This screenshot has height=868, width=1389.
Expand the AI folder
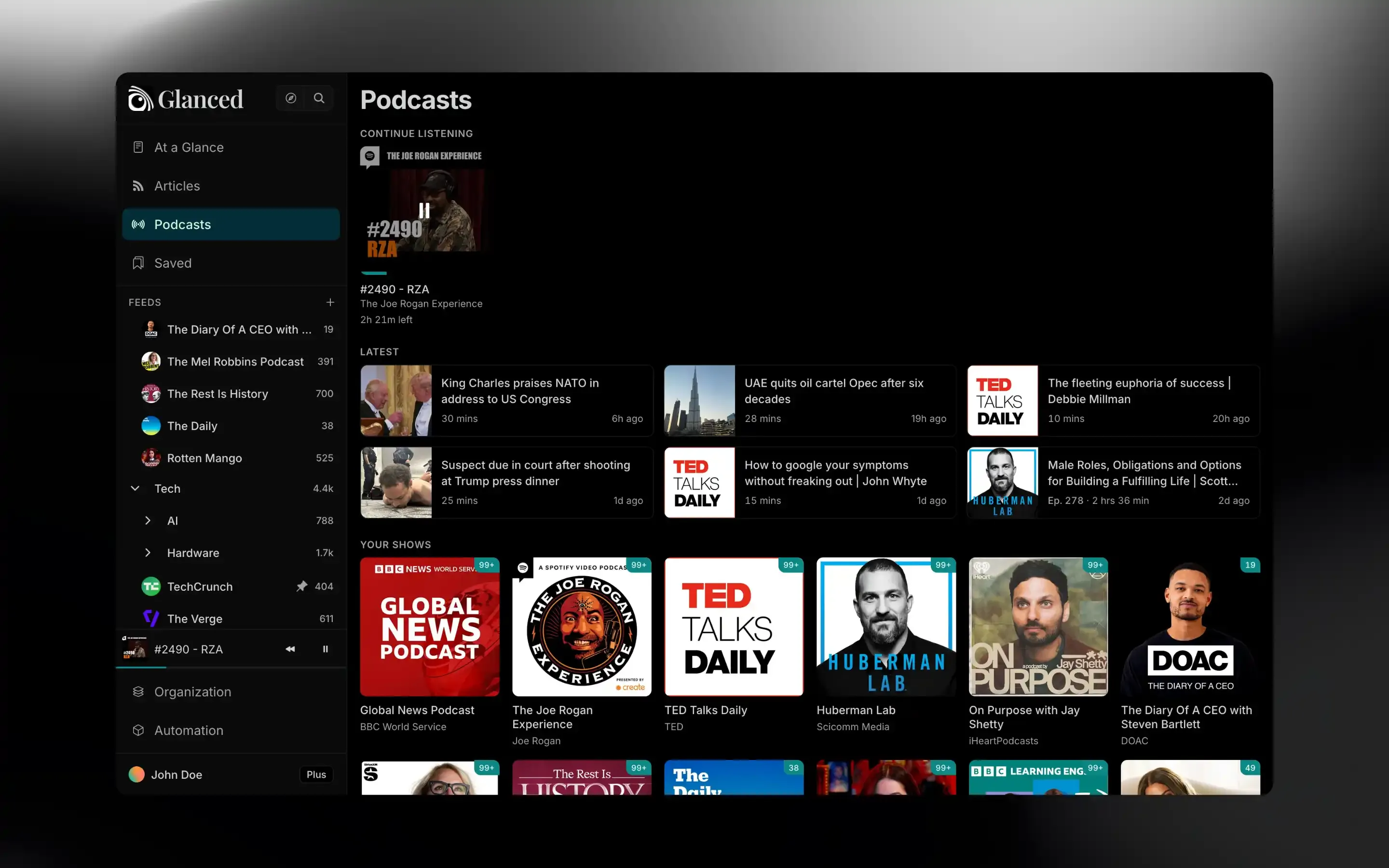148,521
